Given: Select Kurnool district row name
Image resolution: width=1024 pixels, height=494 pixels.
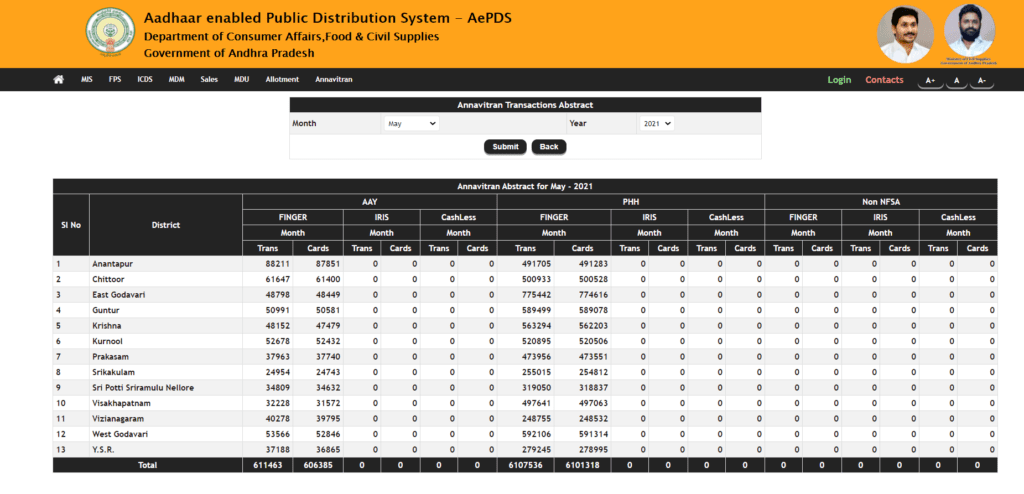Looking at the screenshot, I should pos(107,341).
